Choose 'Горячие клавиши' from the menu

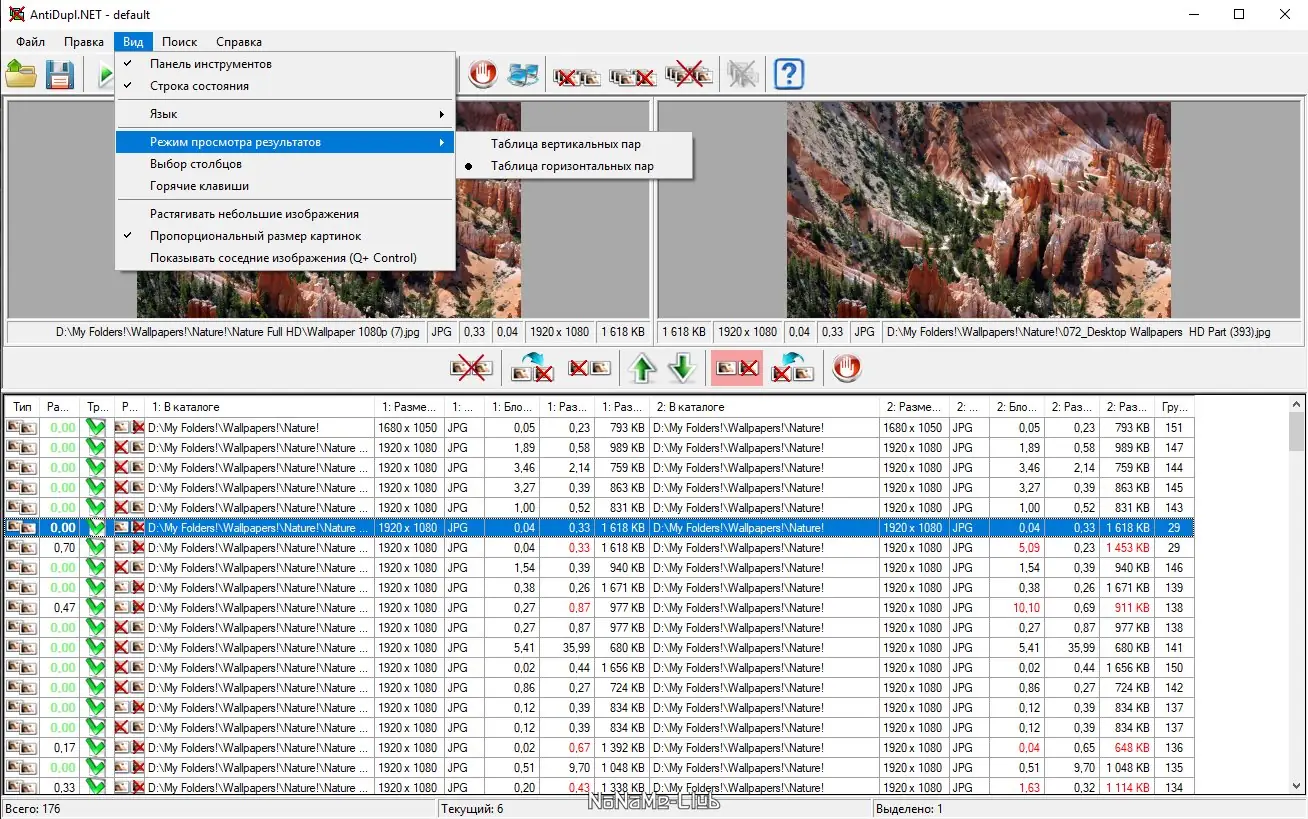click(285, 186)
